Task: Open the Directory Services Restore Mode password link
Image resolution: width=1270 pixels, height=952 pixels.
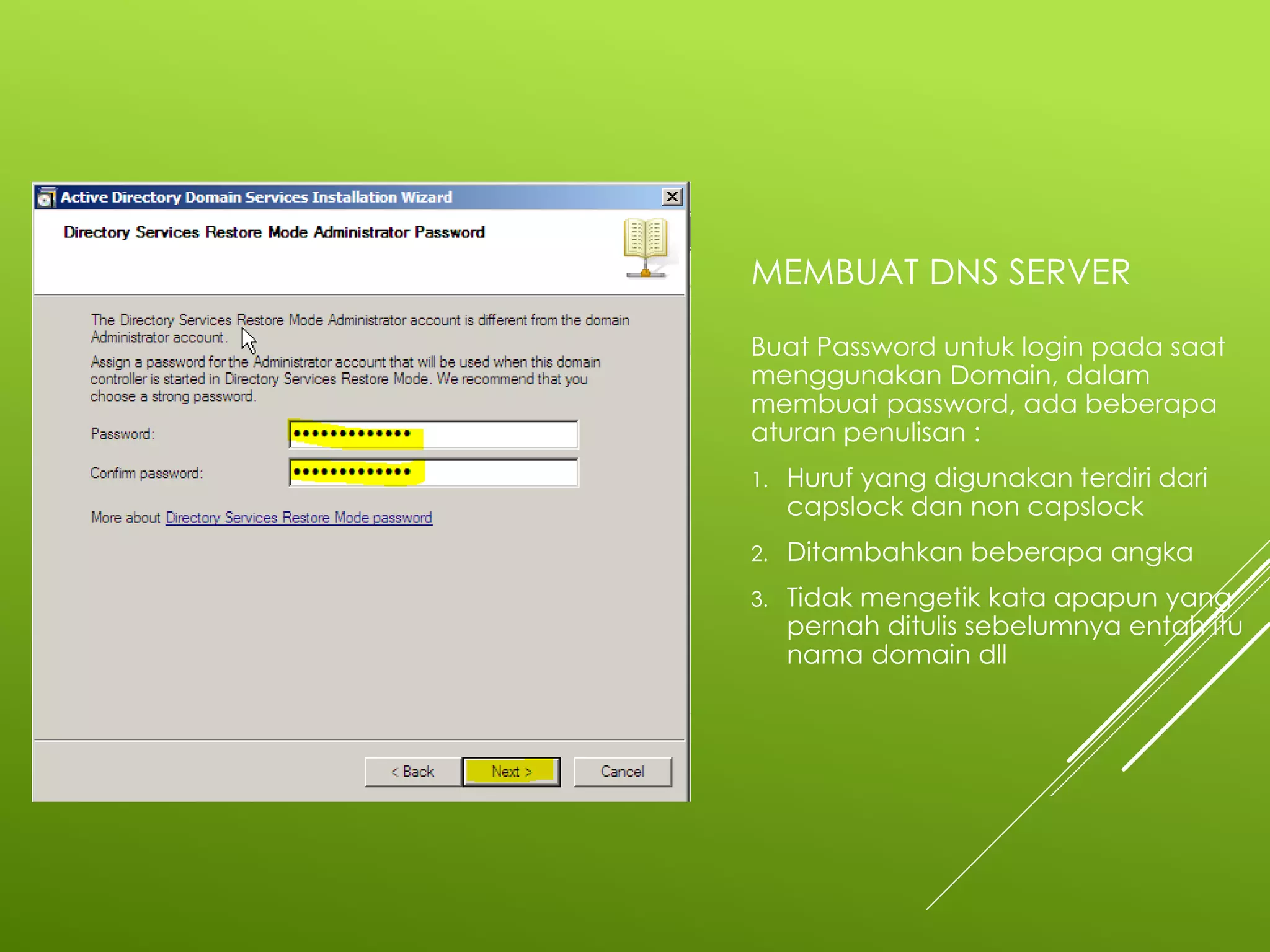Action: [299, 518]
